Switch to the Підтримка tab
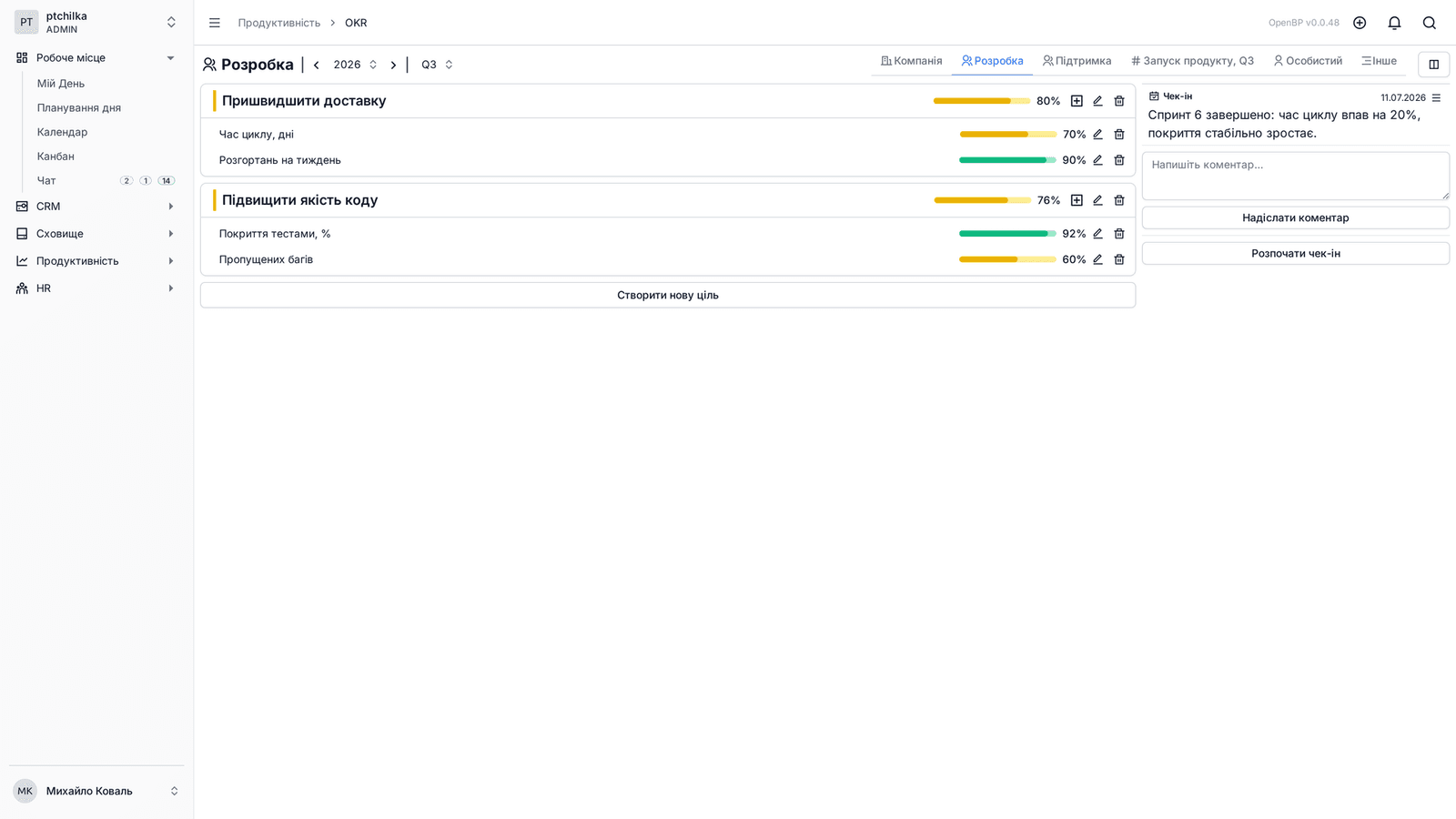1456x819 pixels. (x=1077, y=61)
